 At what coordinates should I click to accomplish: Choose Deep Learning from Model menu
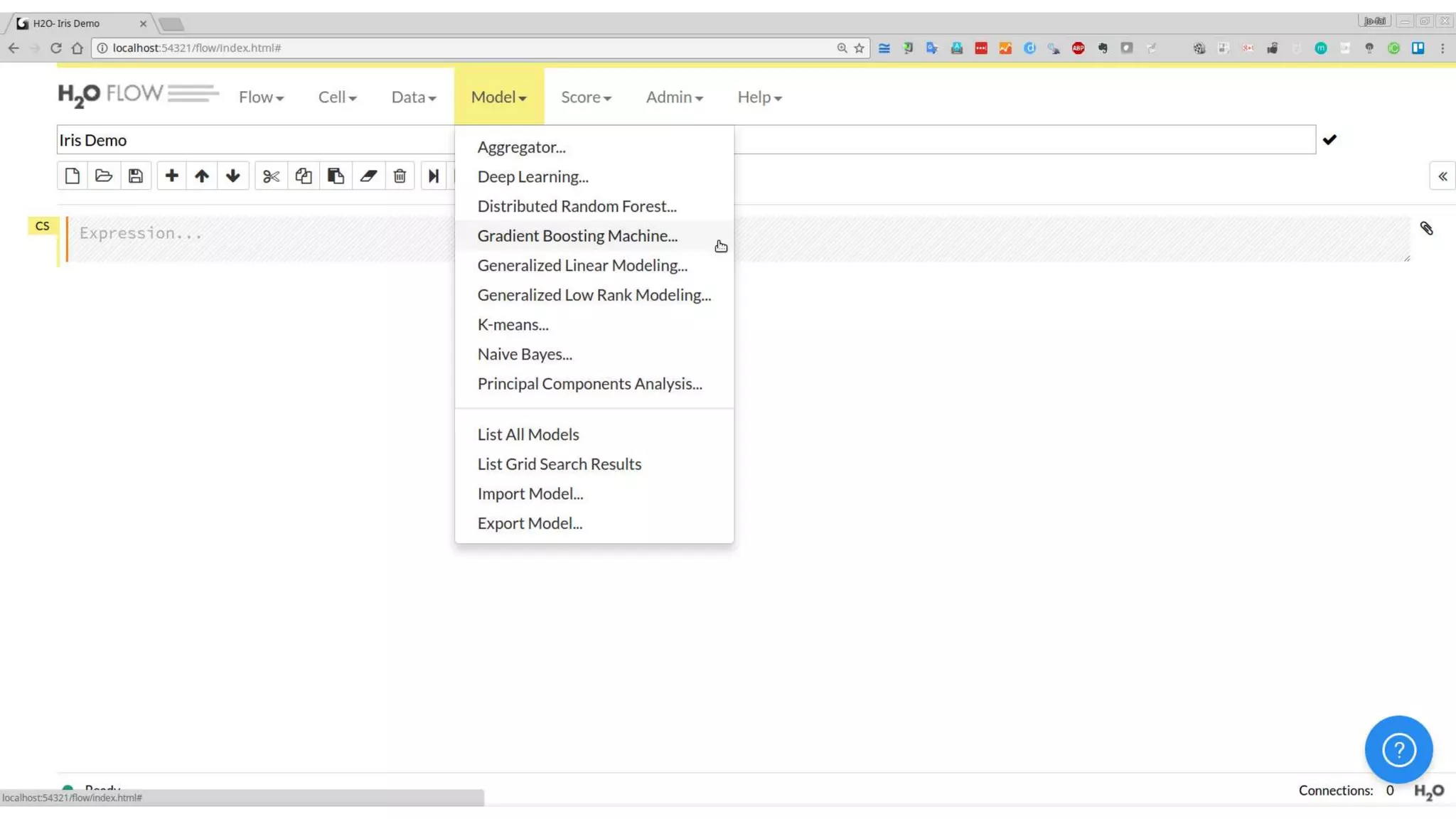click(532, 176)
